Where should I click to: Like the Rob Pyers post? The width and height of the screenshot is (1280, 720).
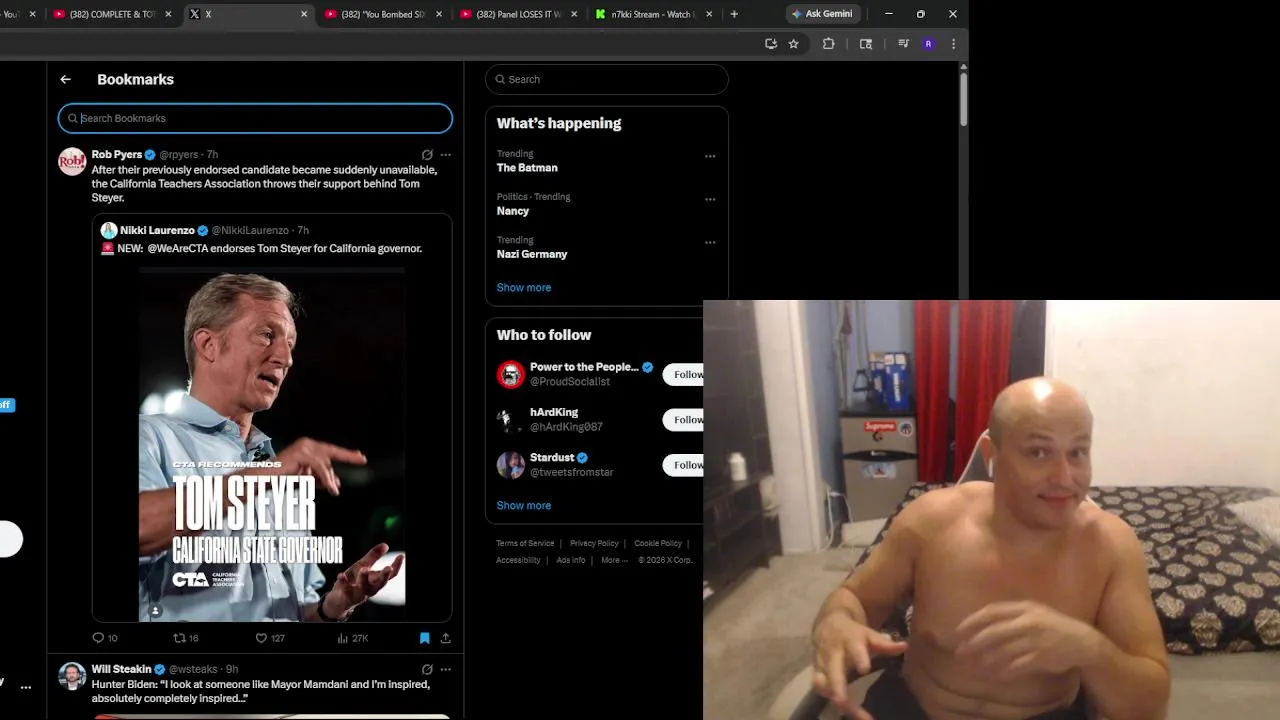pyautogui.click(x=270, y=638)
